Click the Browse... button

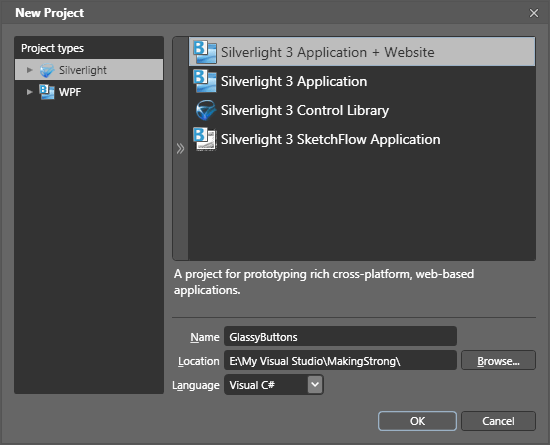point(498,360)
